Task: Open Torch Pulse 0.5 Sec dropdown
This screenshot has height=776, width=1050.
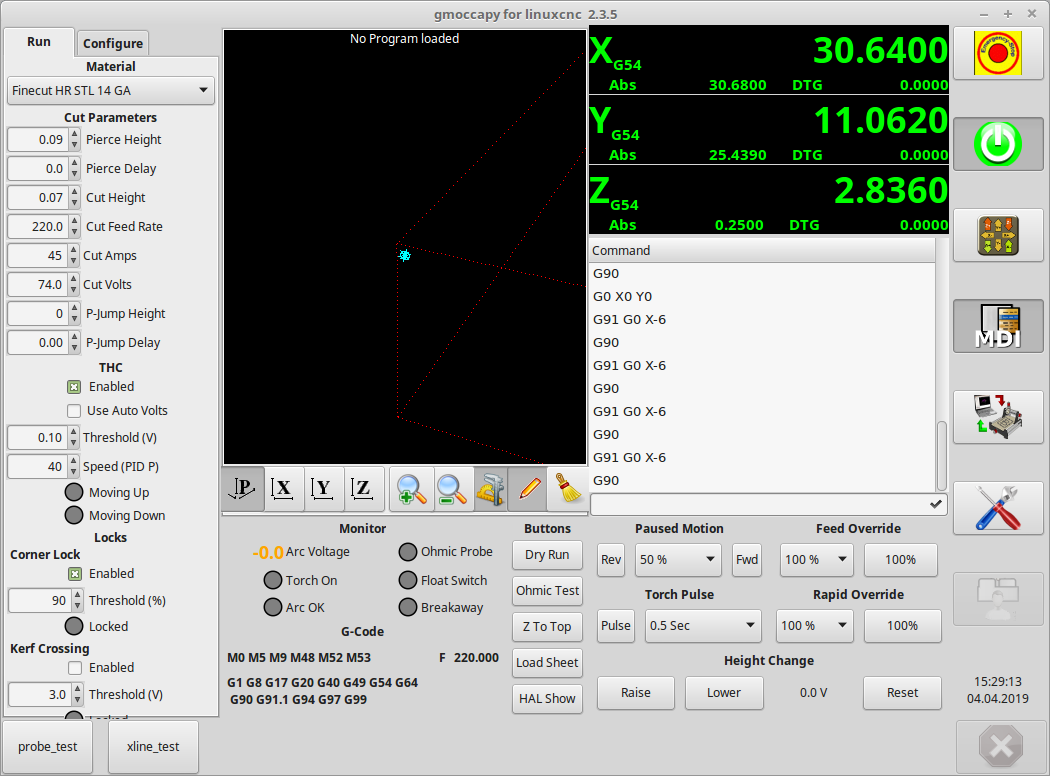Action: click(702, 626)
